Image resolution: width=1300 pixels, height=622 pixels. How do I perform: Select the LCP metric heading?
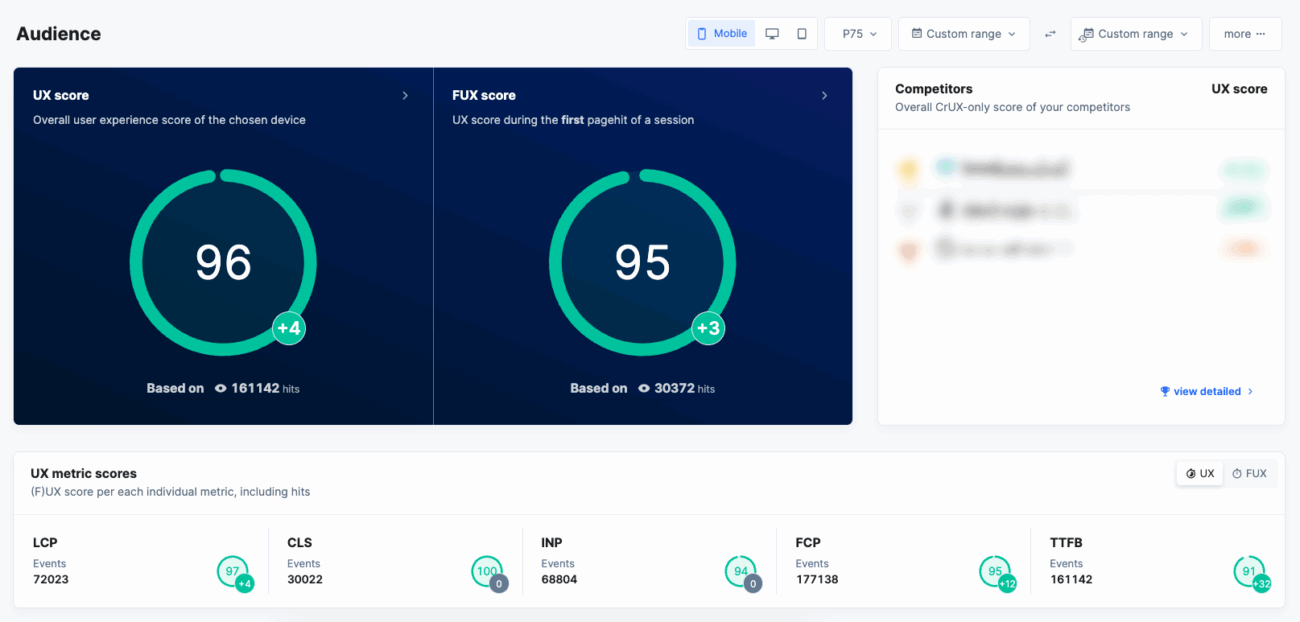45,543
